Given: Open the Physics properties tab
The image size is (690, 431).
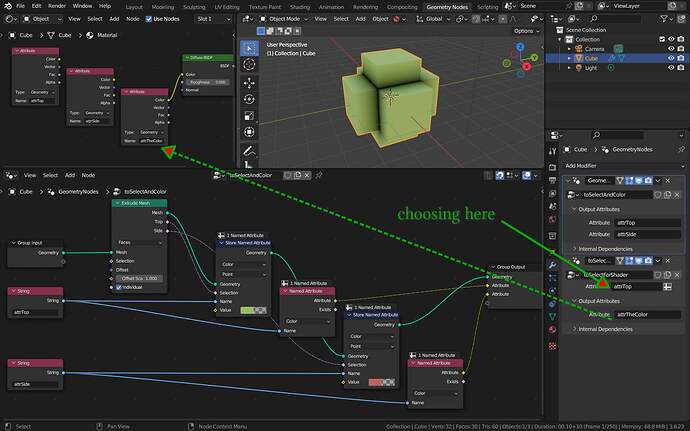Looking at the screenshot, I should (553, 291).
